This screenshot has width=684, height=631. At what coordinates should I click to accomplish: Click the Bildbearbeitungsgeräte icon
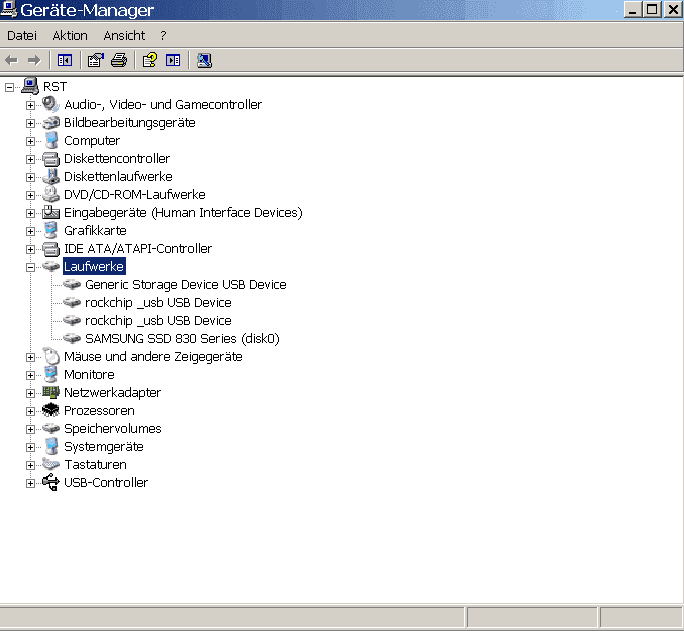(x=51, y=123)
